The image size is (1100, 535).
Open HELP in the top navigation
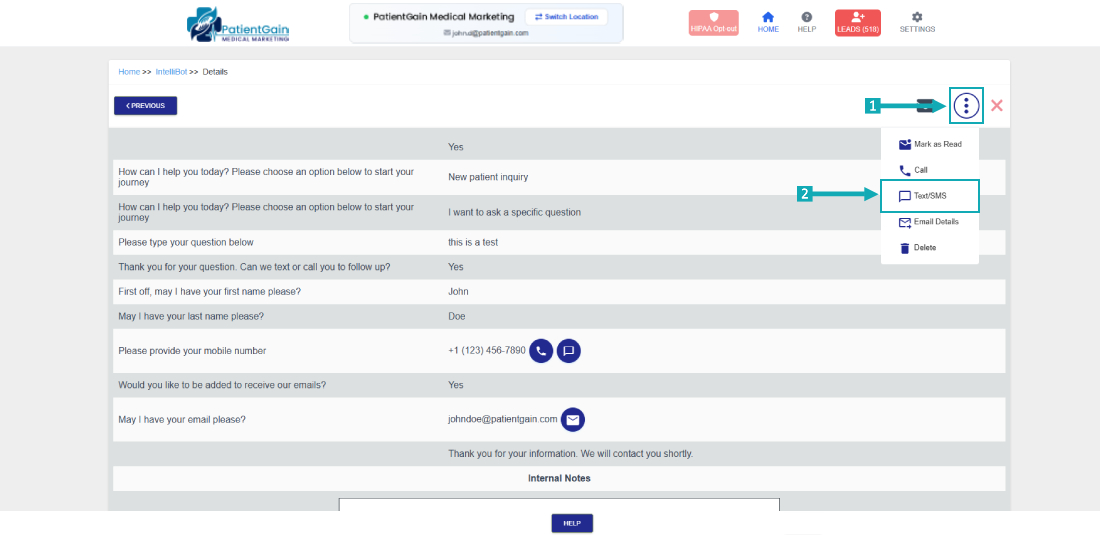(x=807, y=22)
